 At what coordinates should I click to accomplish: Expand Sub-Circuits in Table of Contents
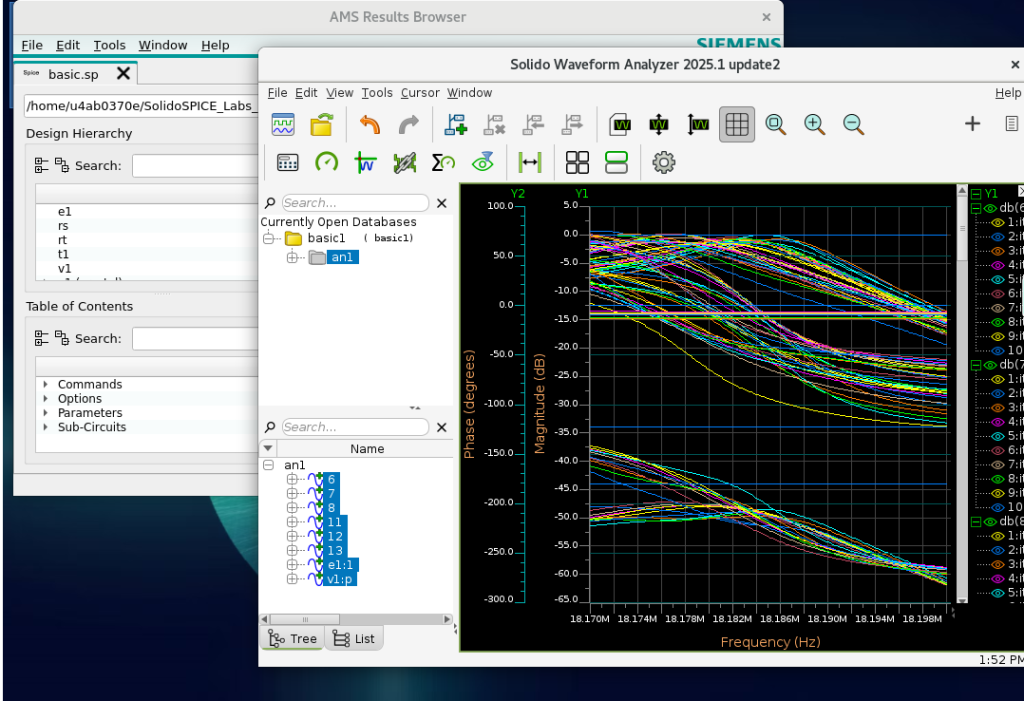click(45, 427)
